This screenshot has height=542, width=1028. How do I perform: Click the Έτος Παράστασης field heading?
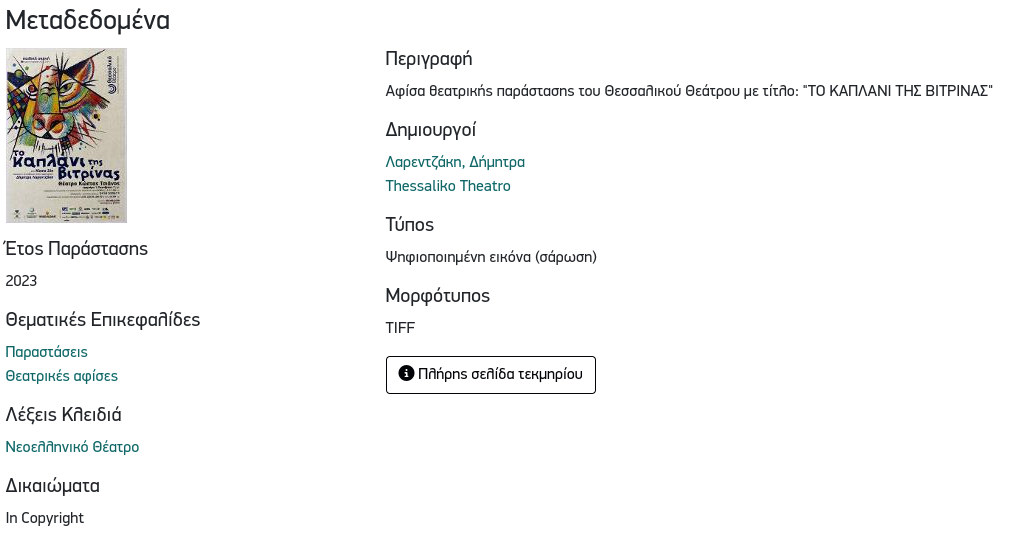click(x=77, y=249)
